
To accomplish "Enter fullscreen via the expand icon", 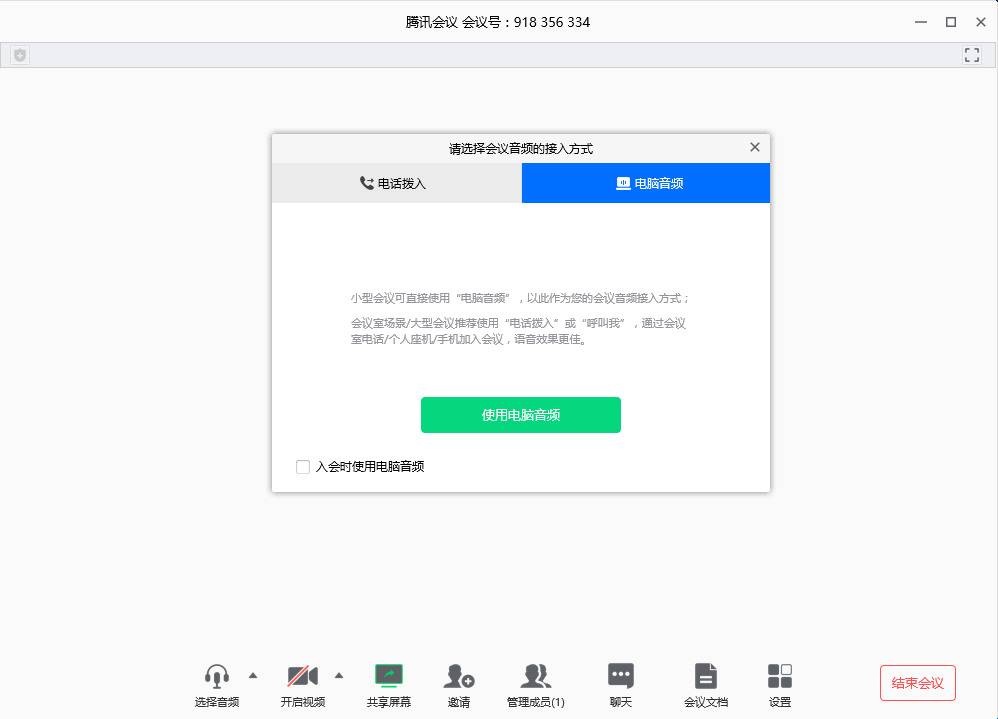I will pyautogui.click(x=971, y=55).
